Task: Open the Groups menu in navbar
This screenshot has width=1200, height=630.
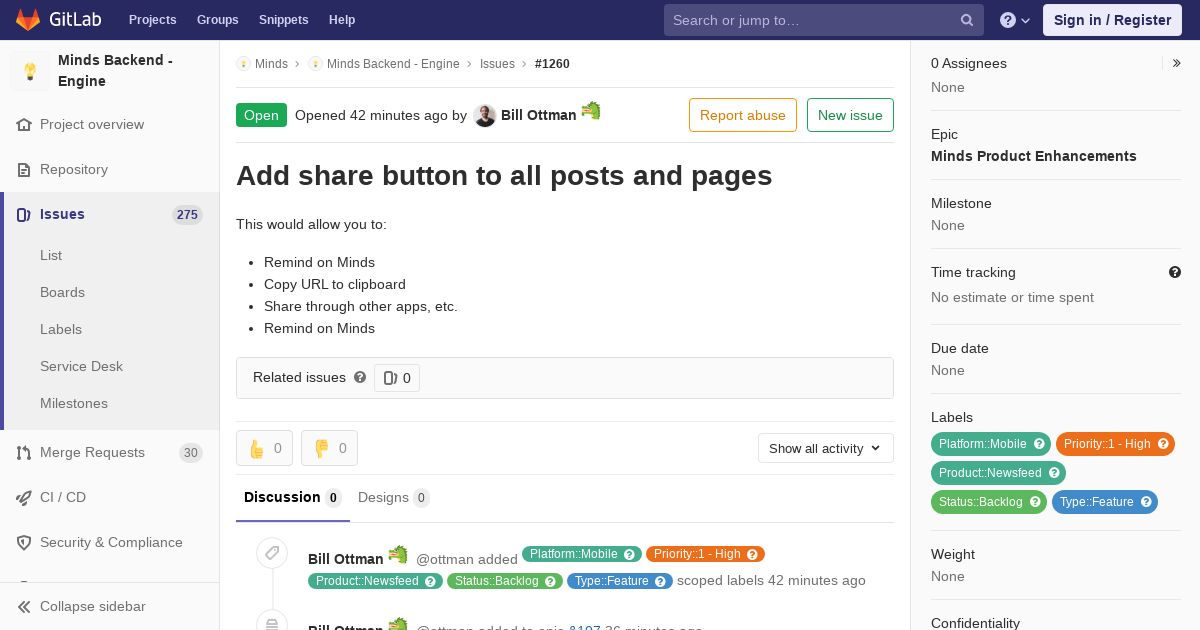Action: (x=217, y=20)
